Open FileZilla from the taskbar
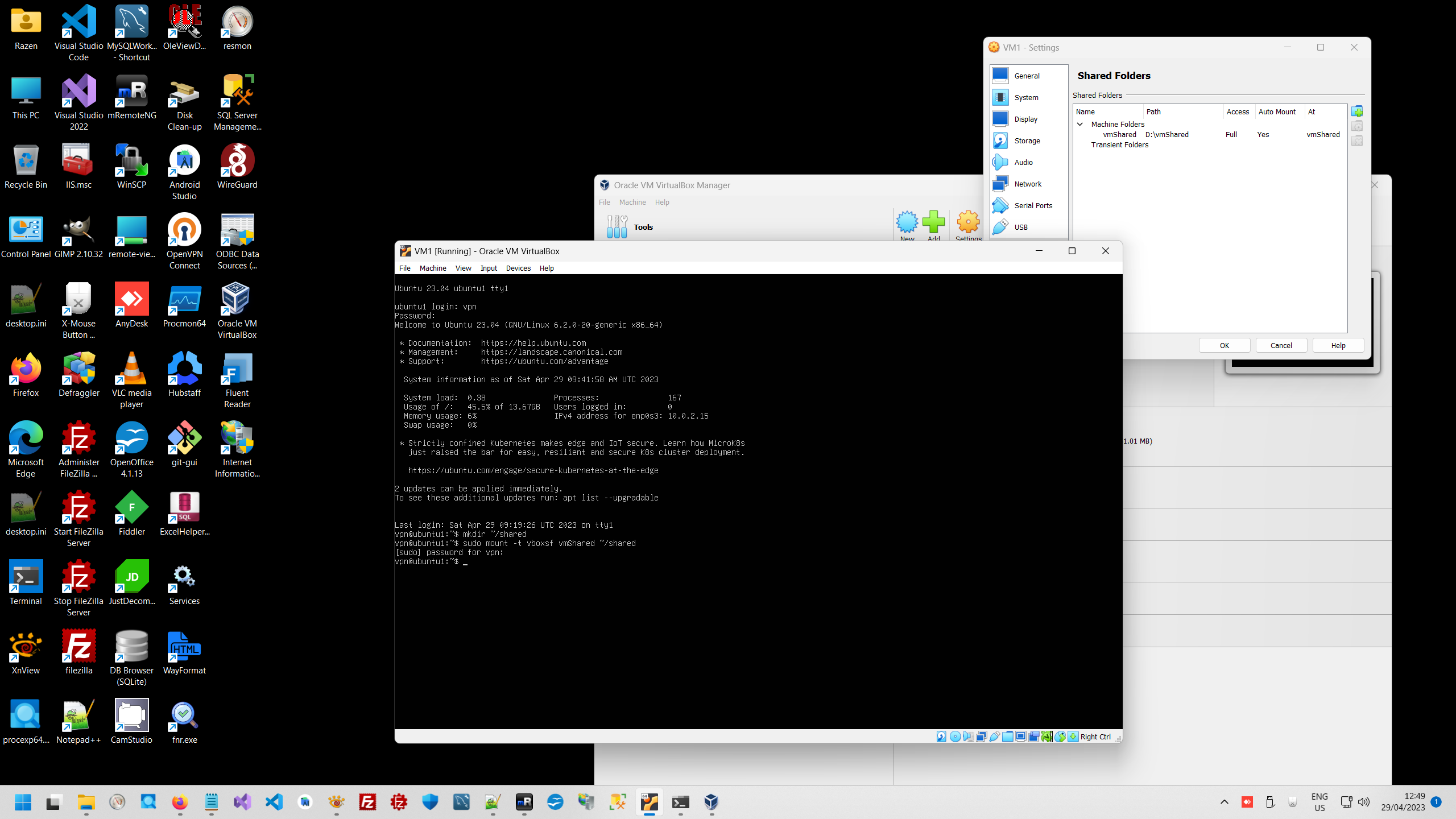The height and width of the screenshot is (819, 1456). 367,802
